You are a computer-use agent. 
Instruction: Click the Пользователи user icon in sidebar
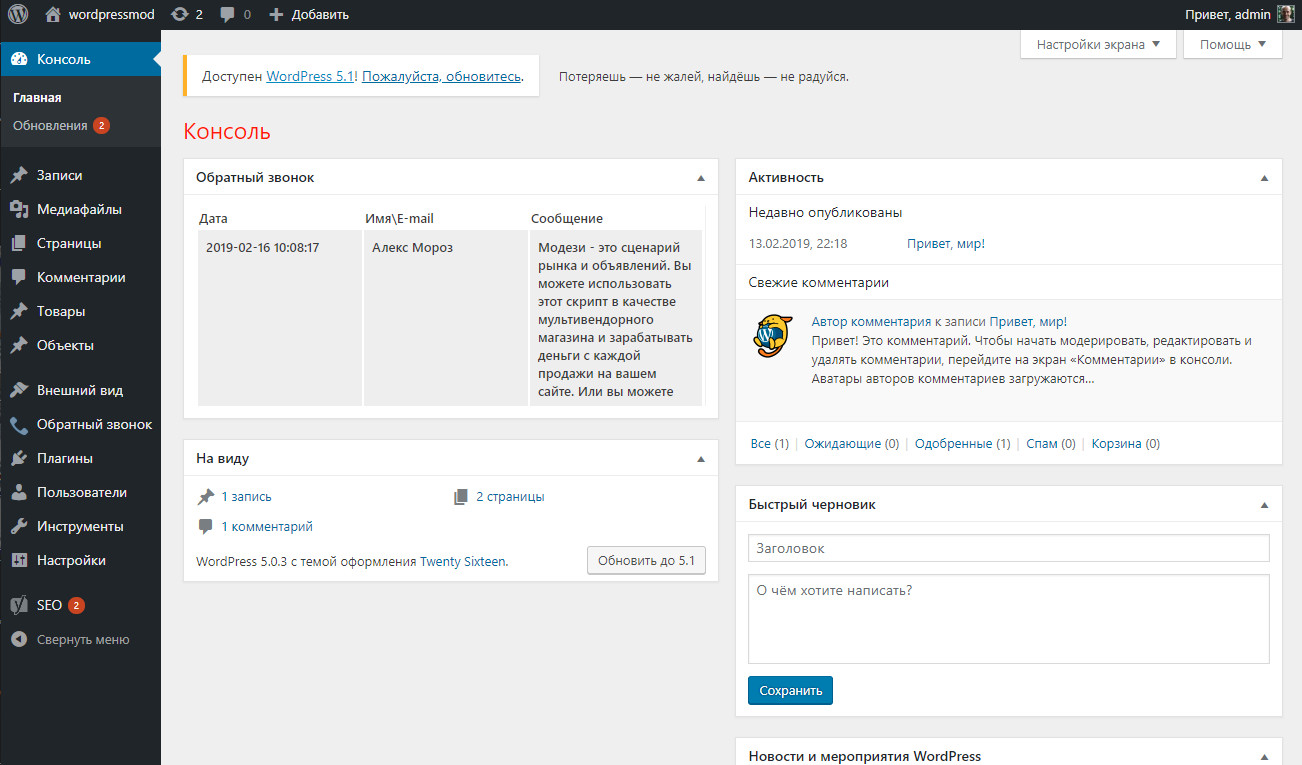pos(19,492)
